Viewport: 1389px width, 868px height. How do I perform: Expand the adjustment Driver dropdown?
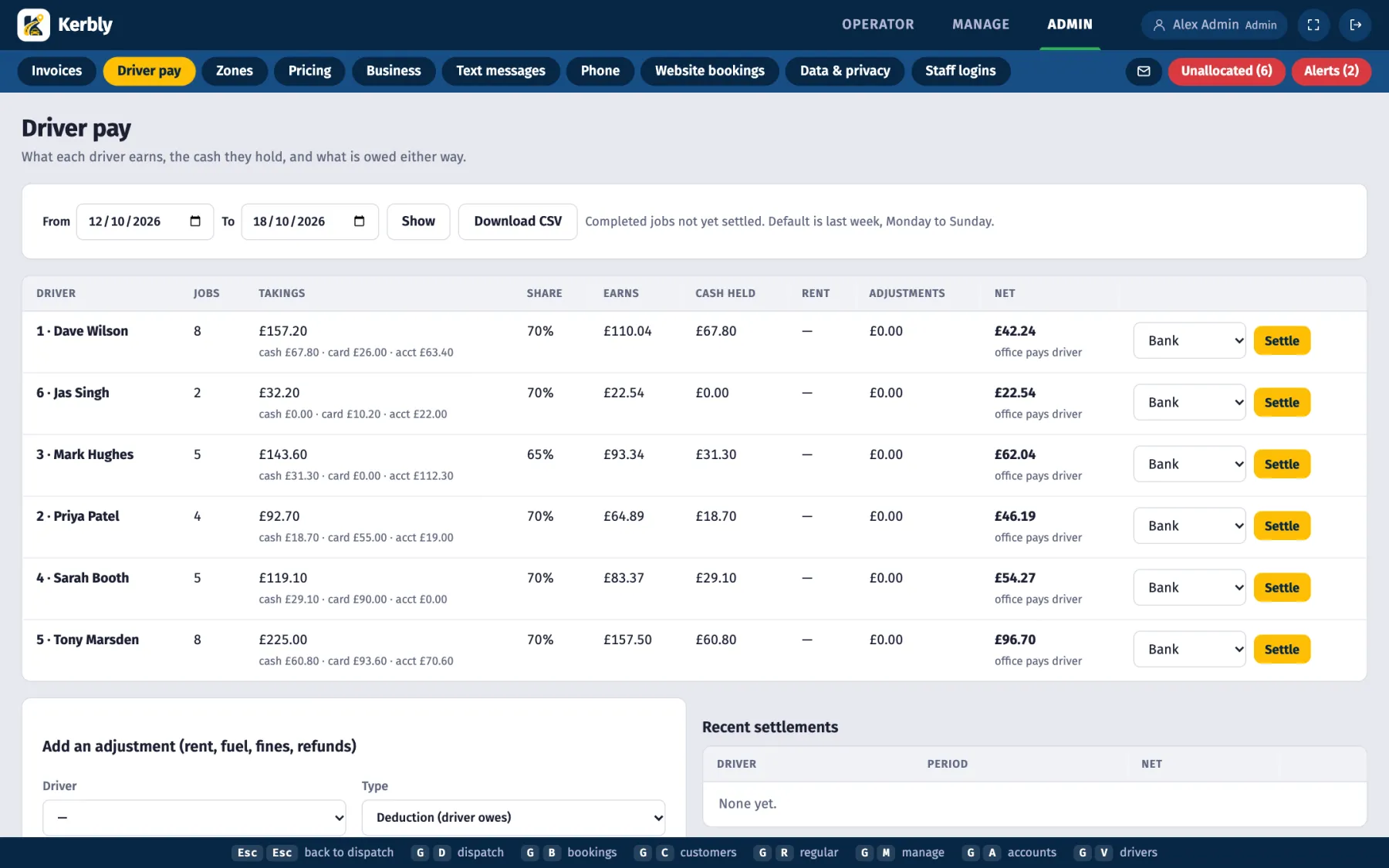pos(194,817)
